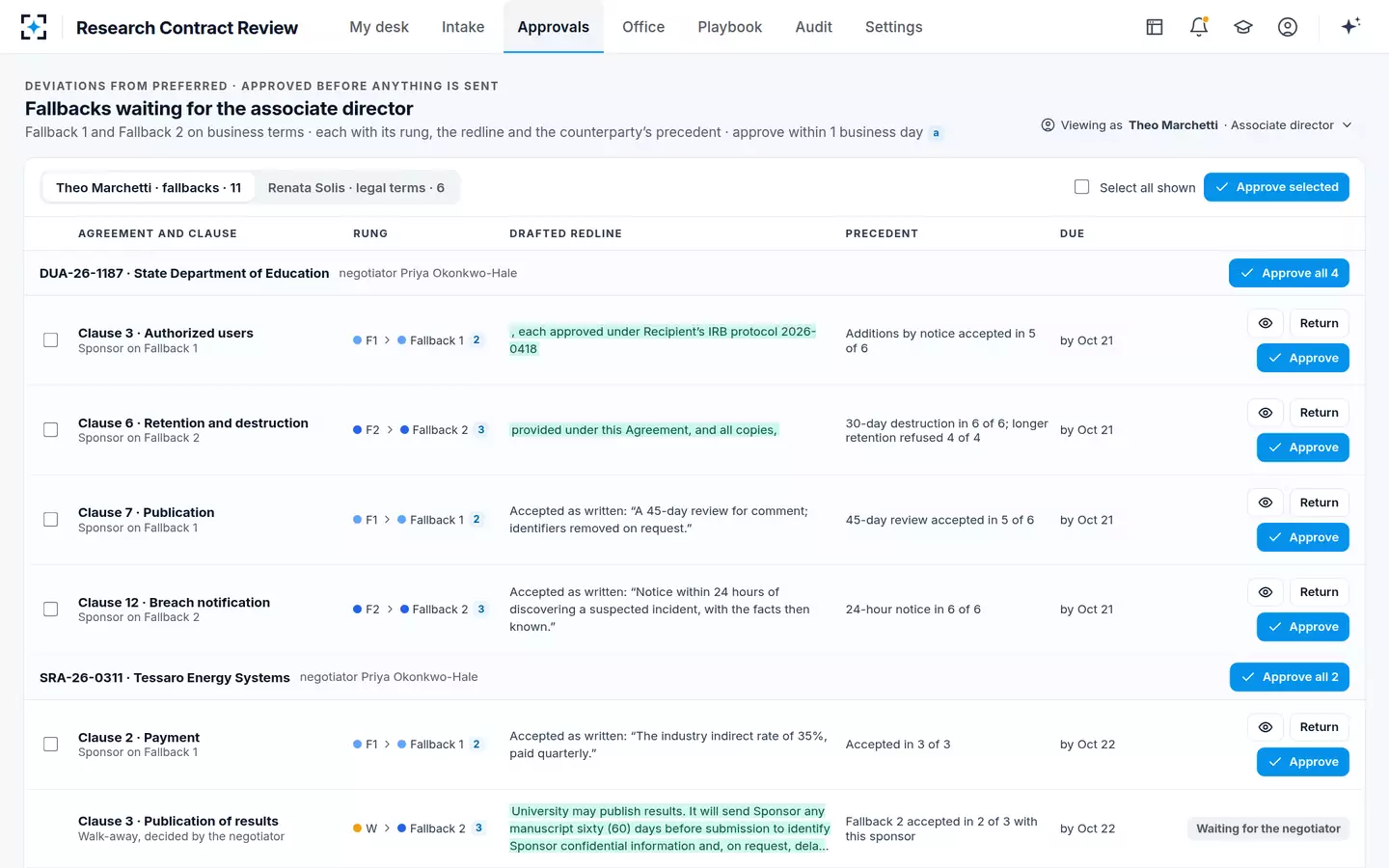Click the 'Waiting for the negotiator' status pill
Viewport: 1389px width, 868px height.
click(x=1268, y=828)
